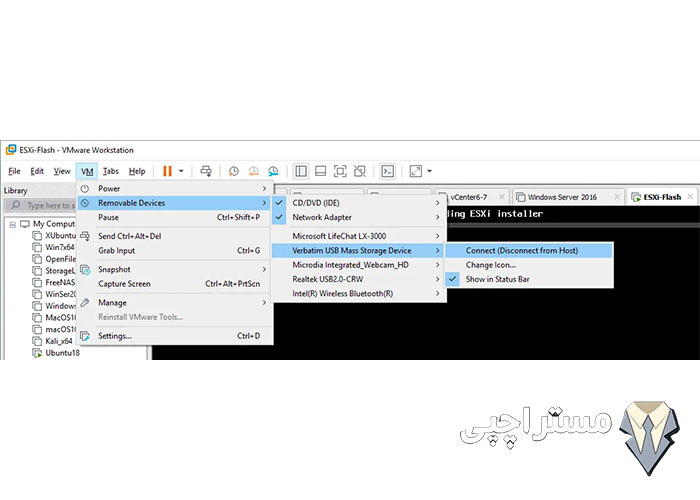Open the snapshot manager toolbar icon

tap(272, 171)
